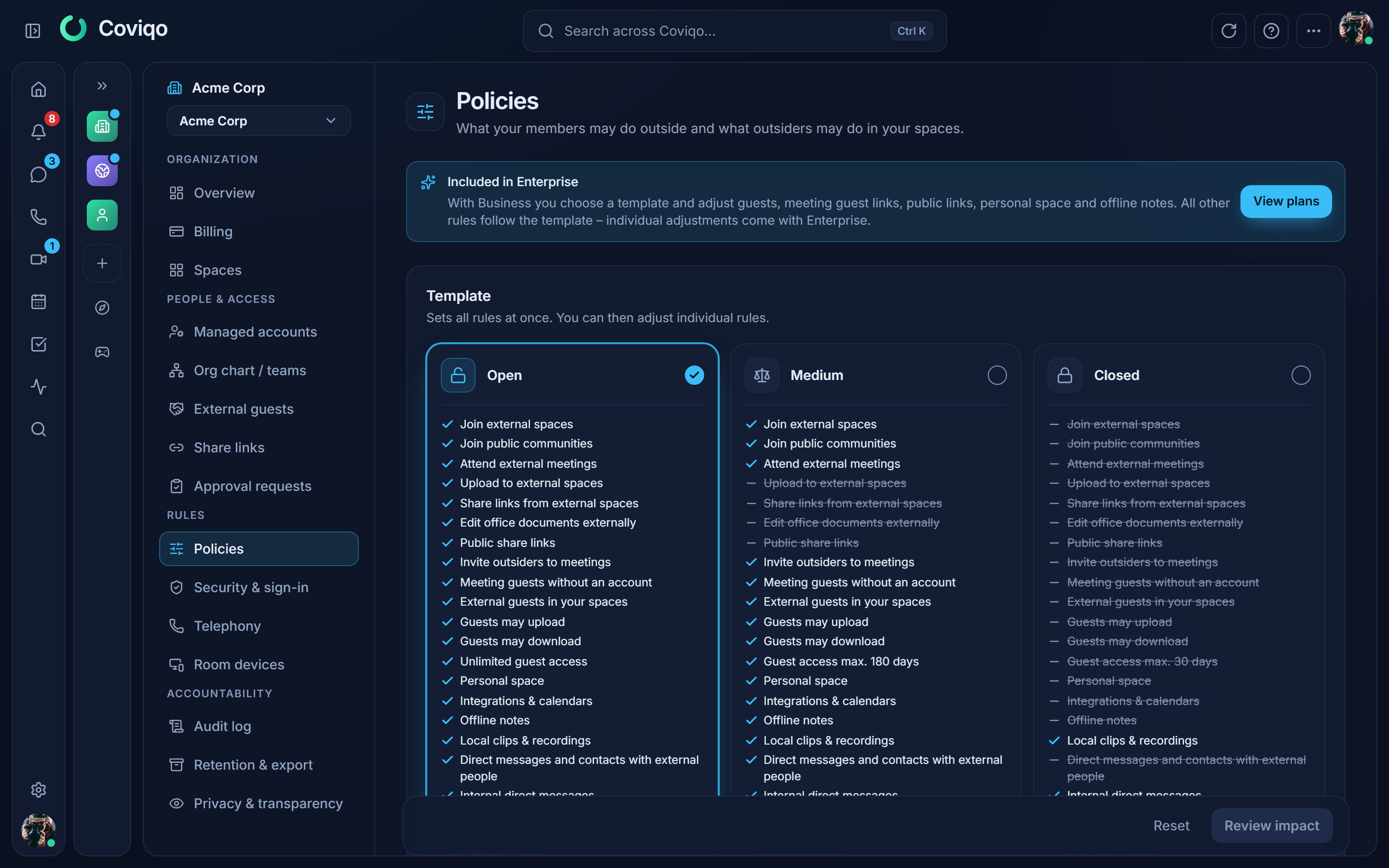Click the Coviqo logo
The height and width of the screenshot is (868, 1389).
click(114, 28)
